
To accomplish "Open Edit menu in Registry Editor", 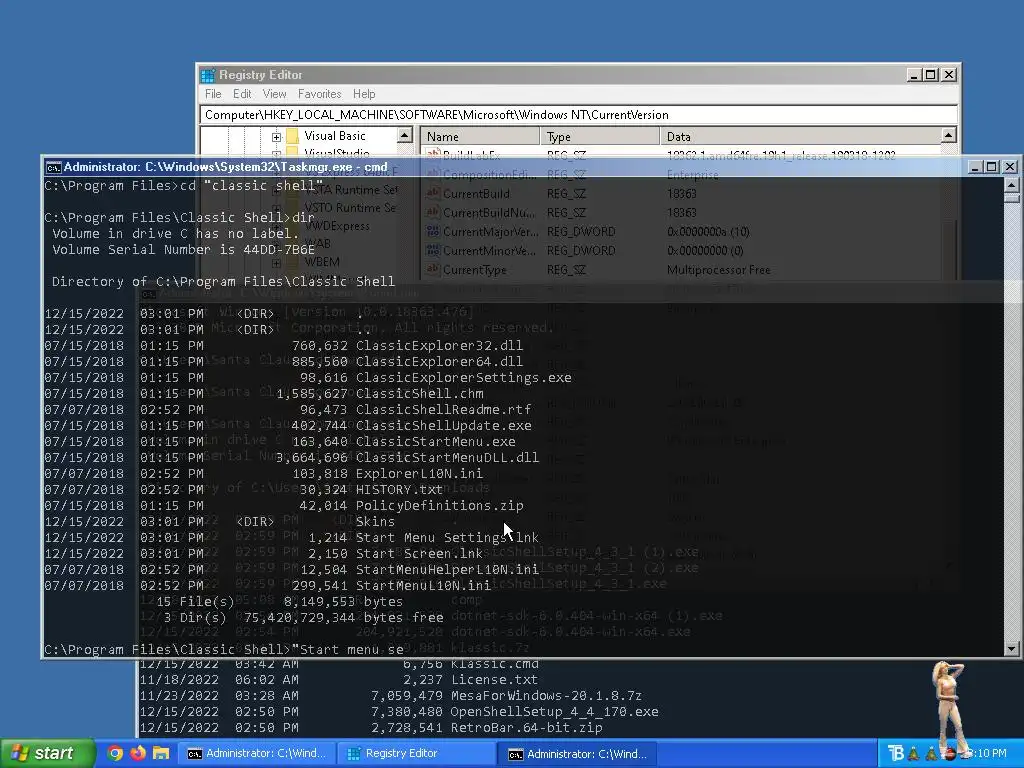I will [x=242, y=94].
